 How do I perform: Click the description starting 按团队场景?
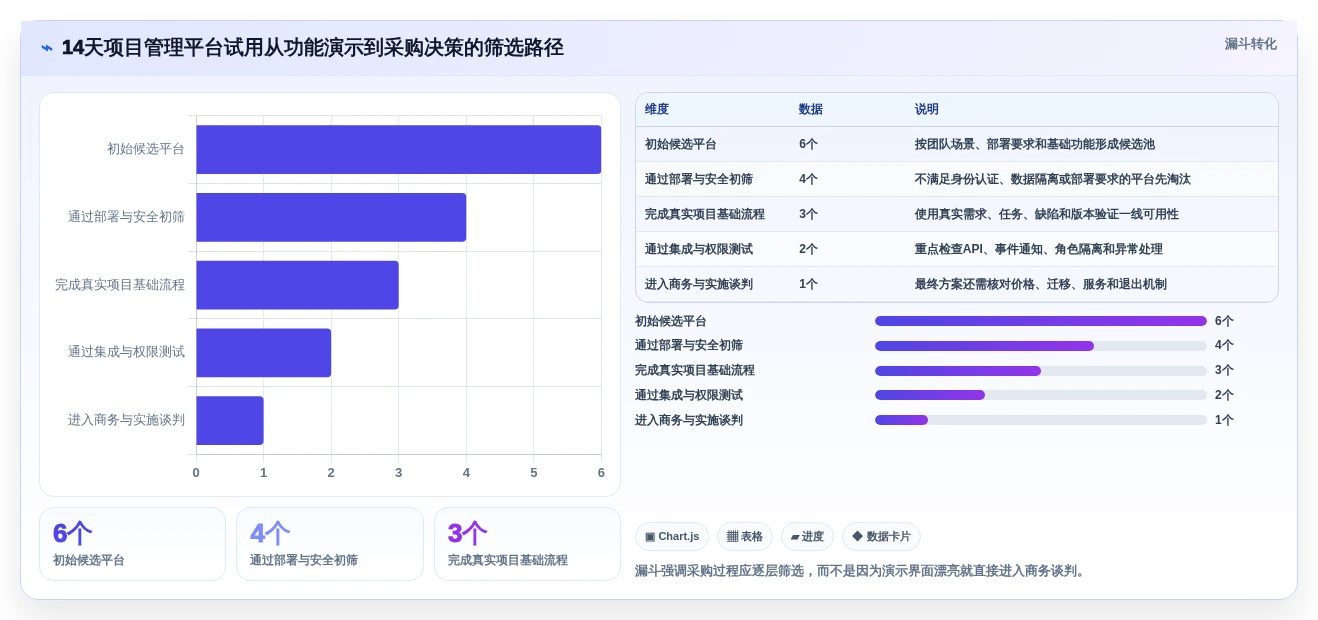(1035, 144)
